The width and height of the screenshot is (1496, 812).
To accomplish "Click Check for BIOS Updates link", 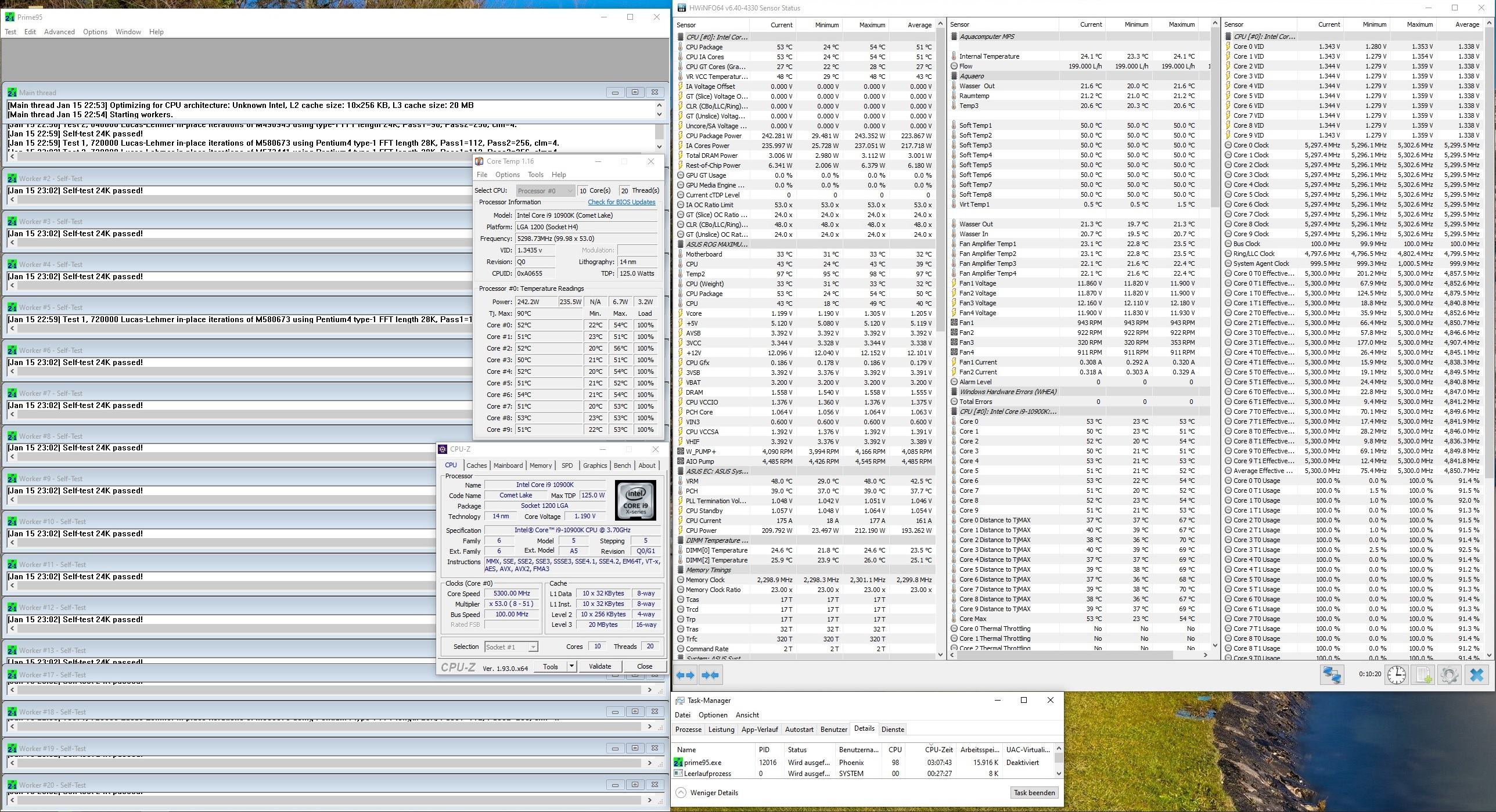I will 621,202.
